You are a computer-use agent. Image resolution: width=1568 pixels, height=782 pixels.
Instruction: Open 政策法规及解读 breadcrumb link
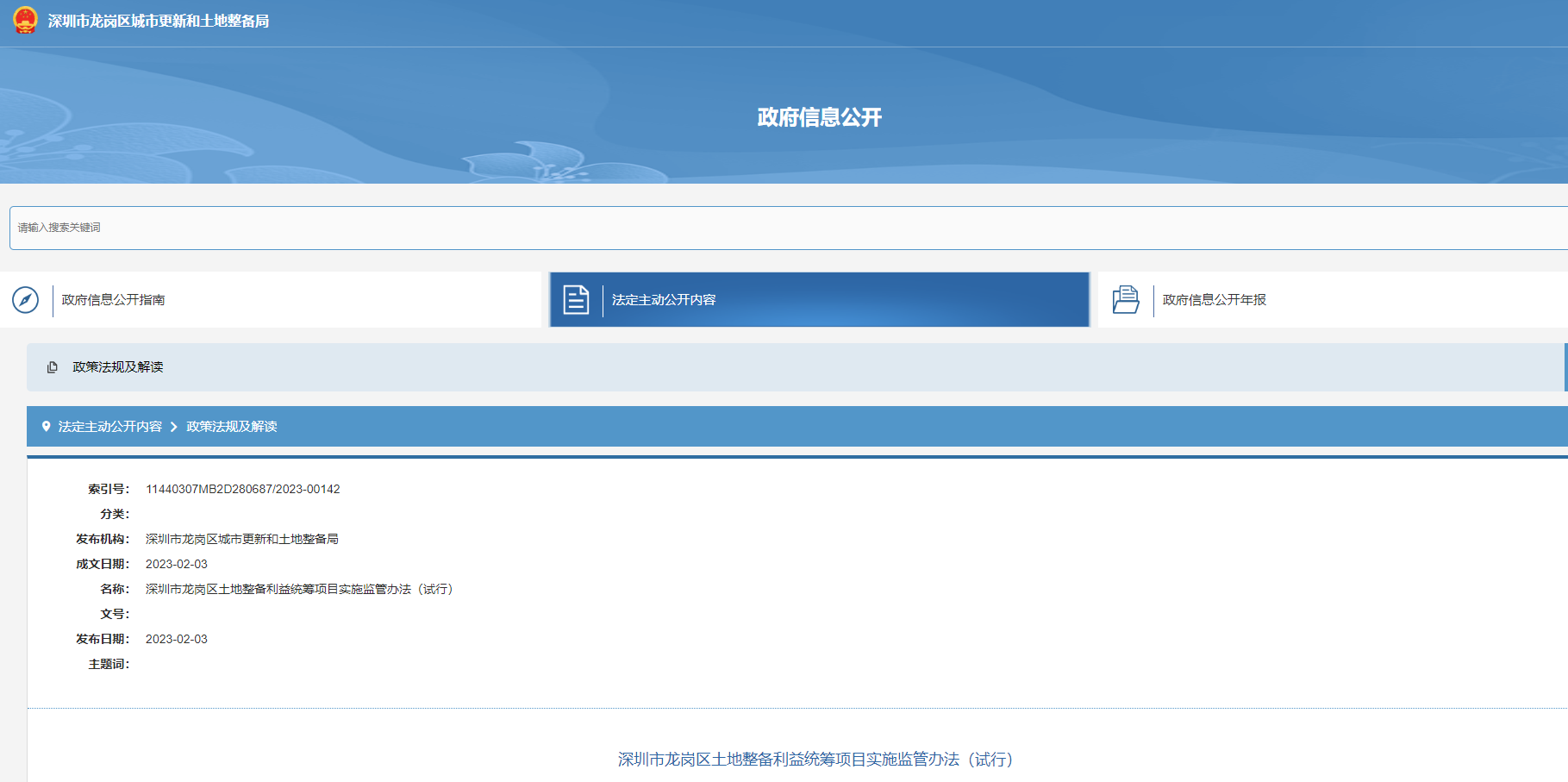[x=231, y=427]
